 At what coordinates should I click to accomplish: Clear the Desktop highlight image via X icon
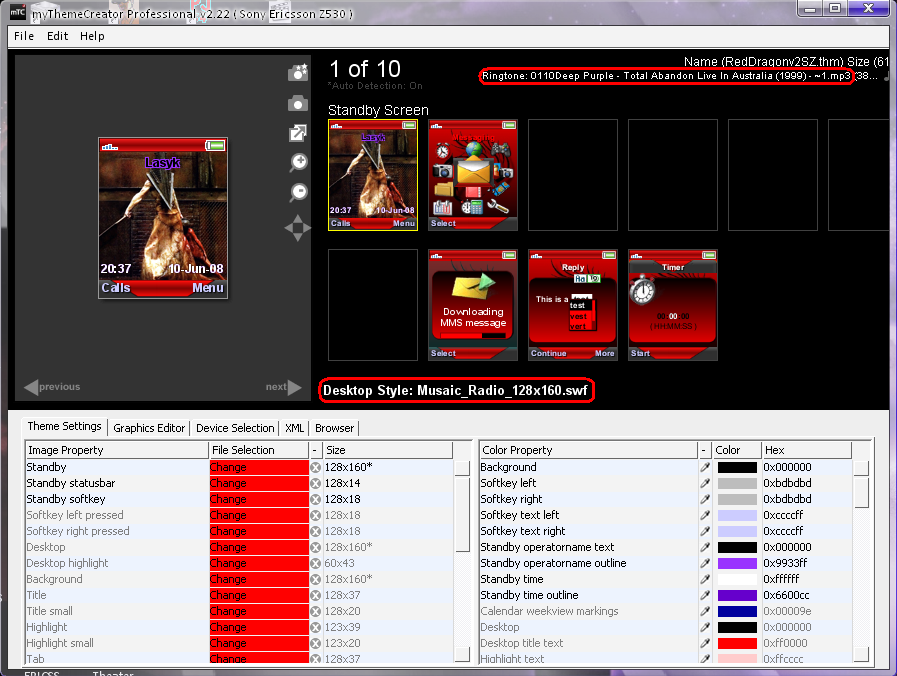[x=315, y=563]
